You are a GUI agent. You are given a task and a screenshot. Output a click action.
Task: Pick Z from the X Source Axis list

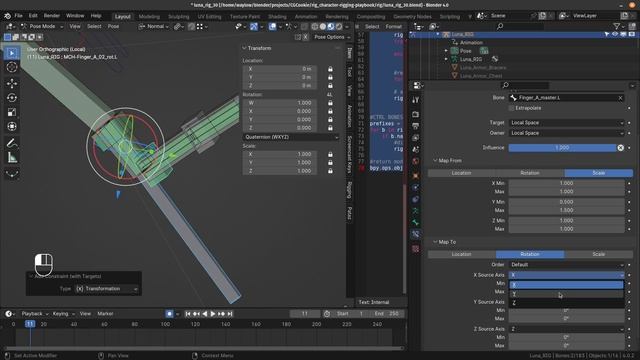pos(566,303)
